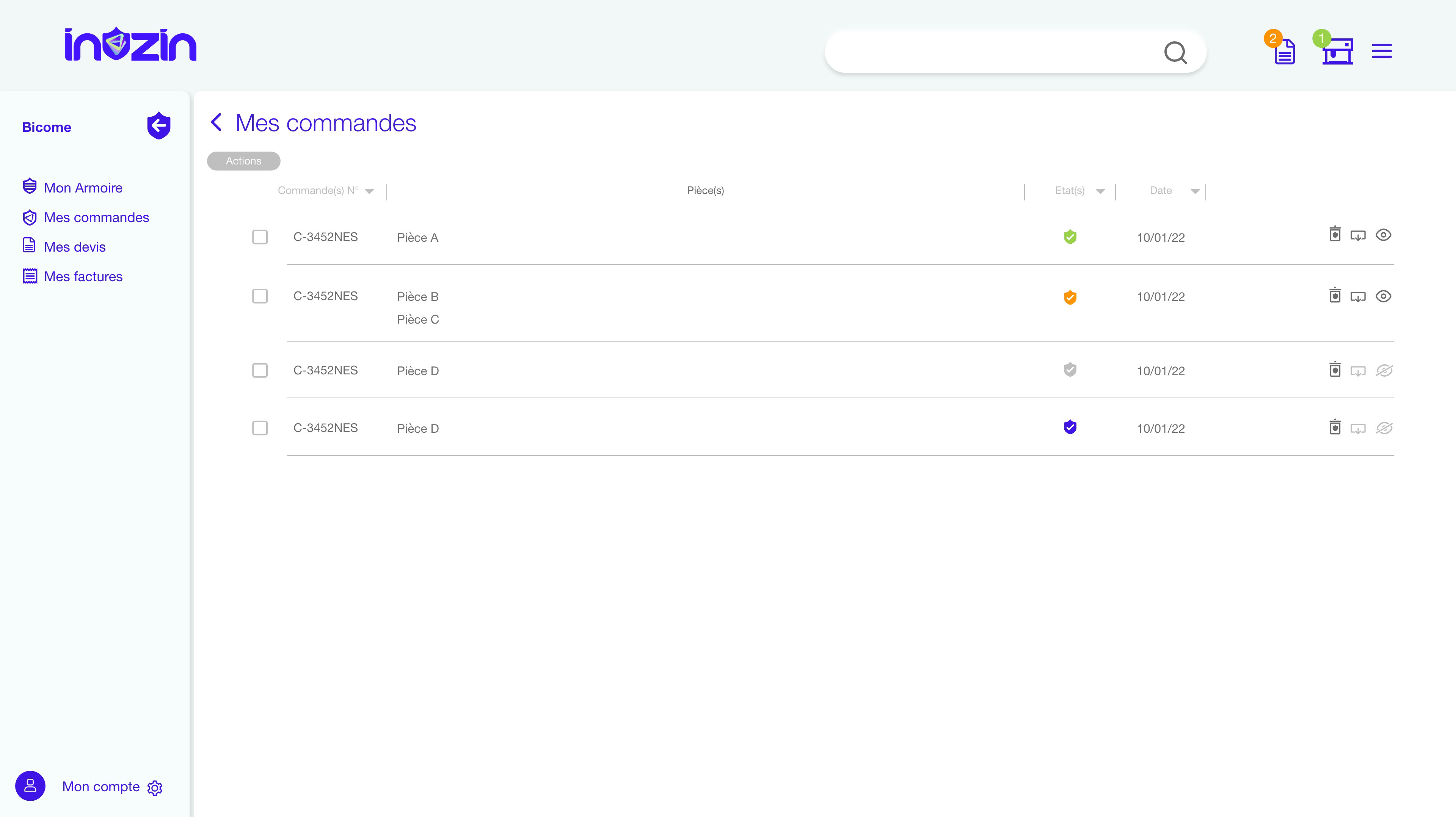Open Mes factures in sidebar
The image size is (1456, 817).
click(83, 276)
